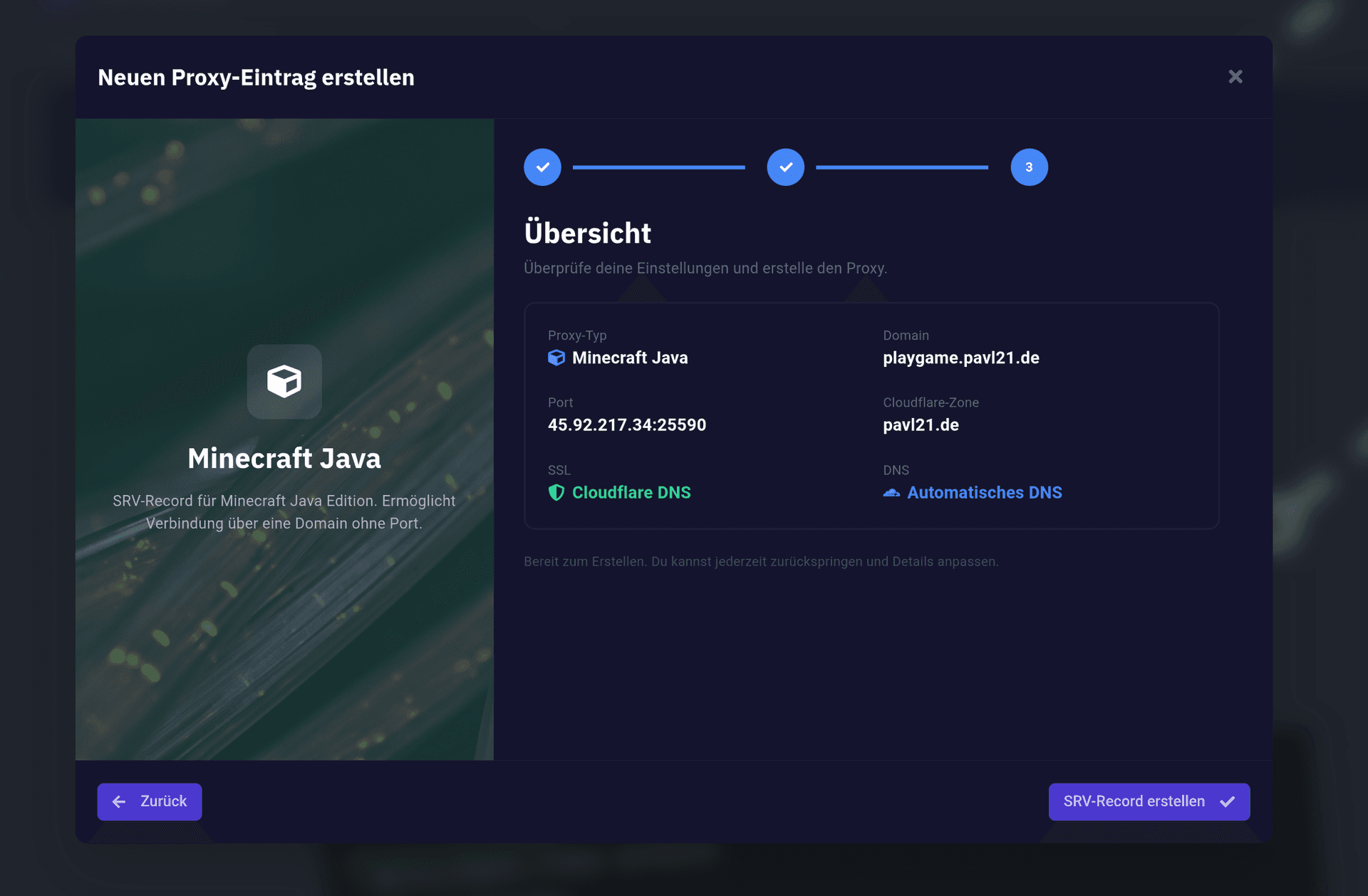Select Cloudflare-Zone value pavl21.de
The height and width of the screenshot is (896, 1368).
921,425
